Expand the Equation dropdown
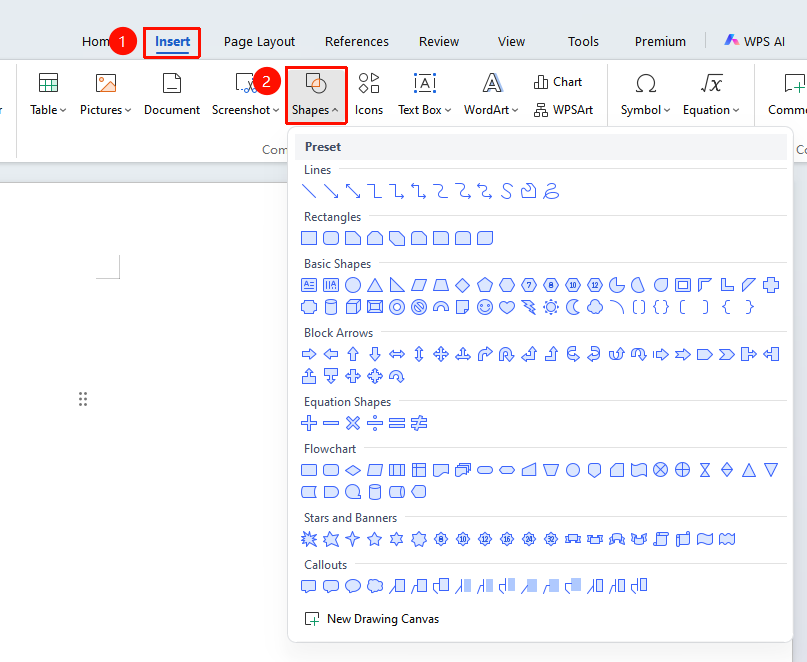This screenshot has width=807, height=662. coord(711,95)
